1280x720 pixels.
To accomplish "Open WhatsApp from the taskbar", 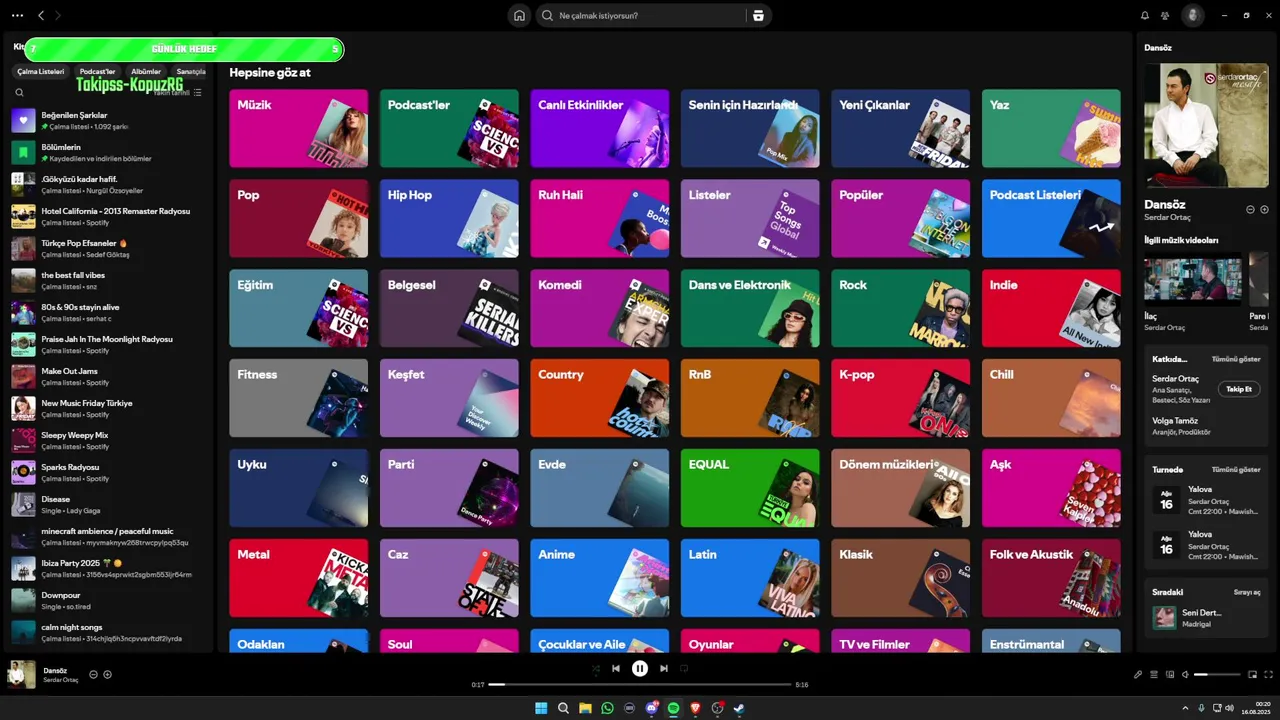I will coord(607,708).
